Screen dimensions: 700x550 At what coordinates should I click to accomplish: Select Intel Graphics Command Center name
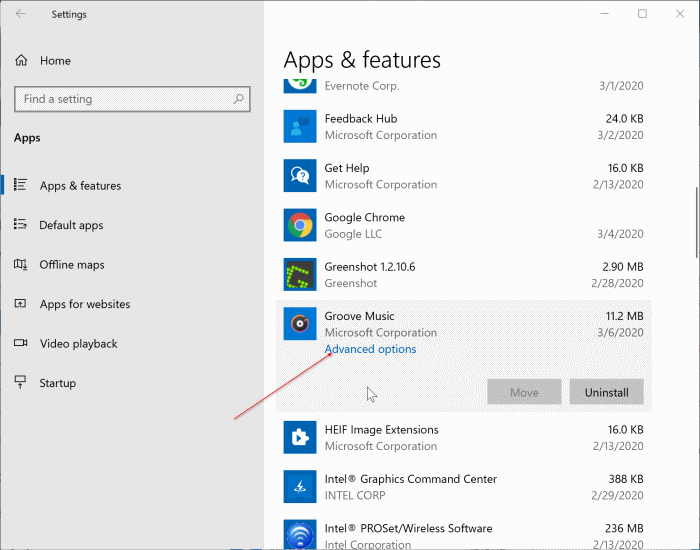(411, 479)
